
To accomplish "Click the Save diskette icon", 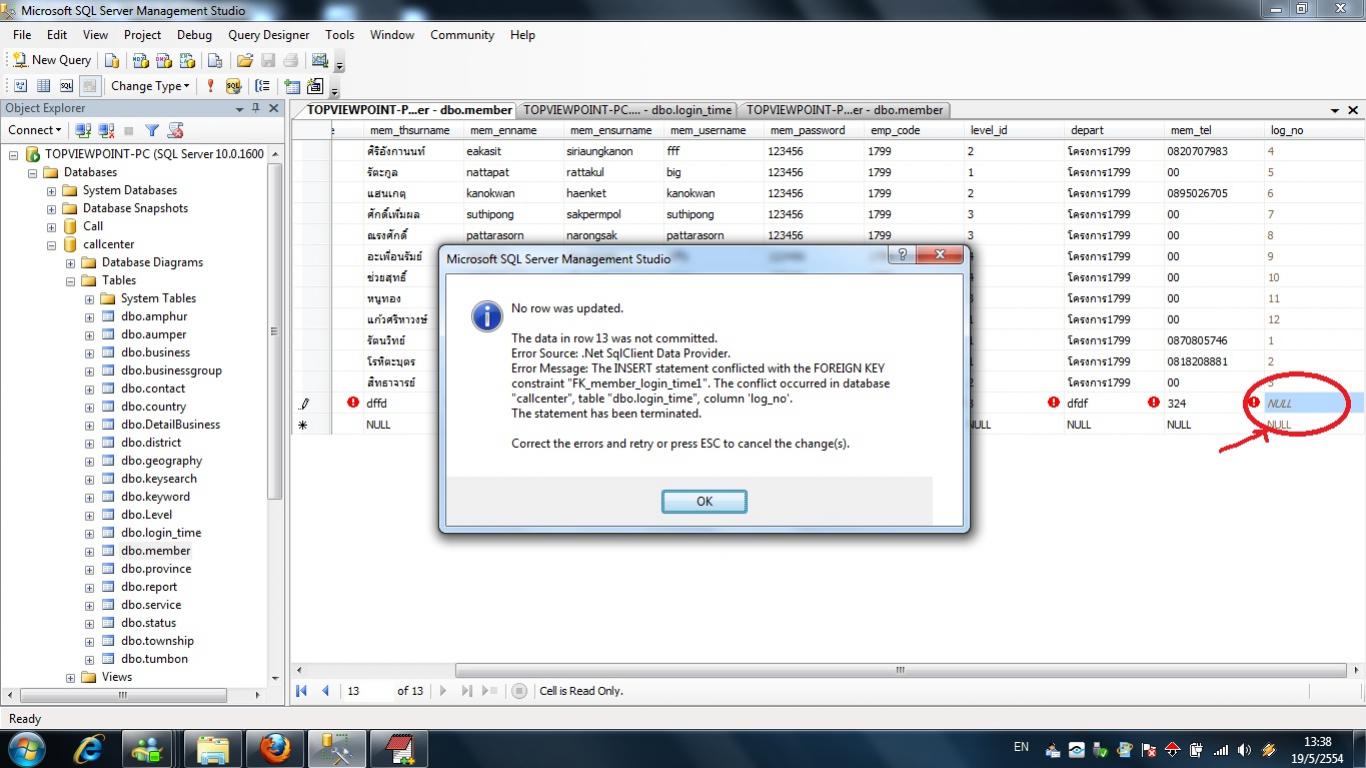I will pyautogui.click(x=268, y=60).
